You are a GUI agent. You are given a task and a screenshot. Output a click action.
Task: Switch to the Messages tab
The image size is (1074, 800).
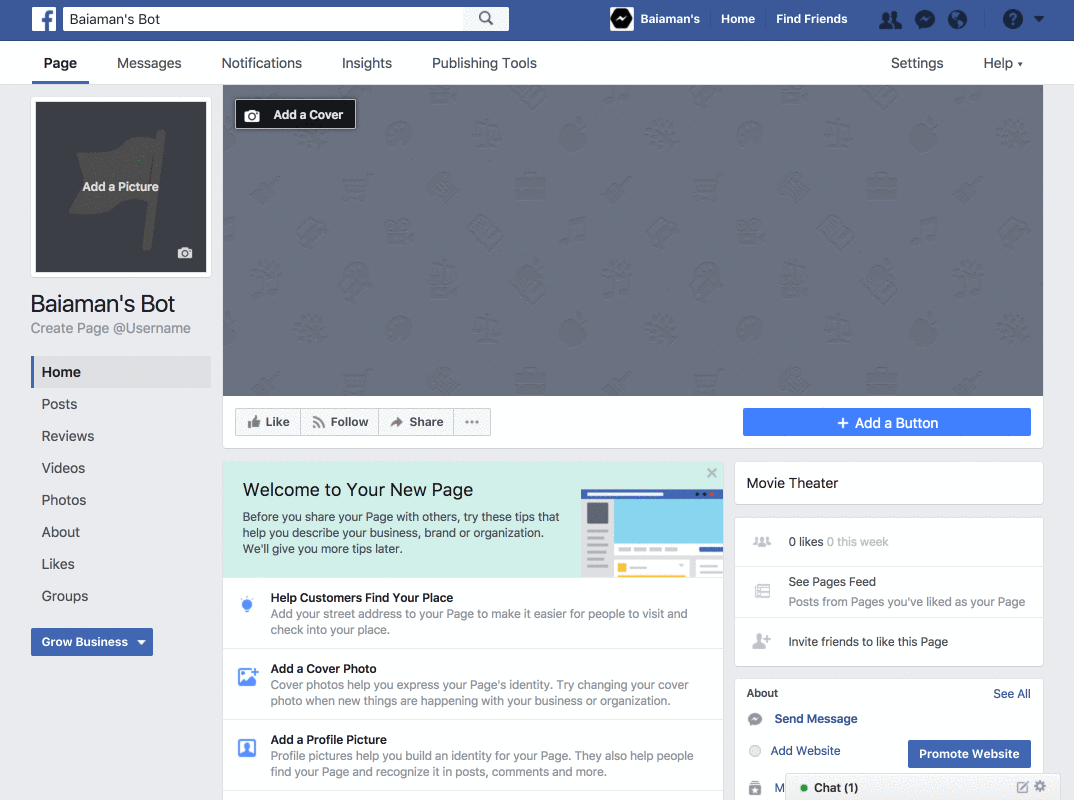click(x=149, y=63)
